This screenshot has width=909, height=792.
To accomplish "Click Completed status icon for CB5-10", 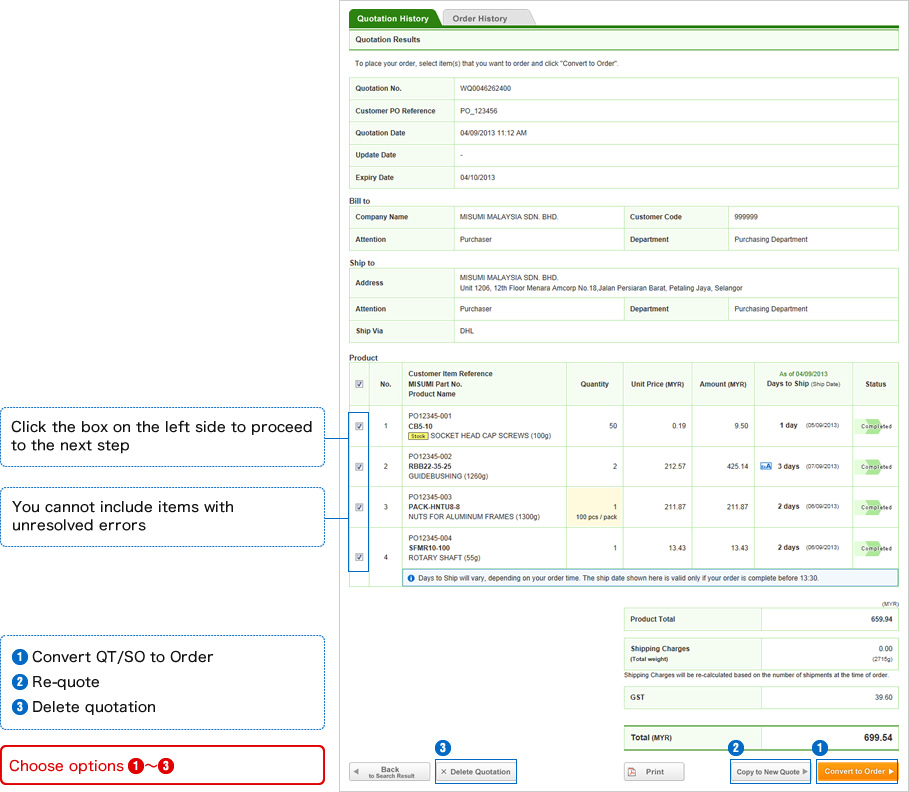I will point(875,426).
